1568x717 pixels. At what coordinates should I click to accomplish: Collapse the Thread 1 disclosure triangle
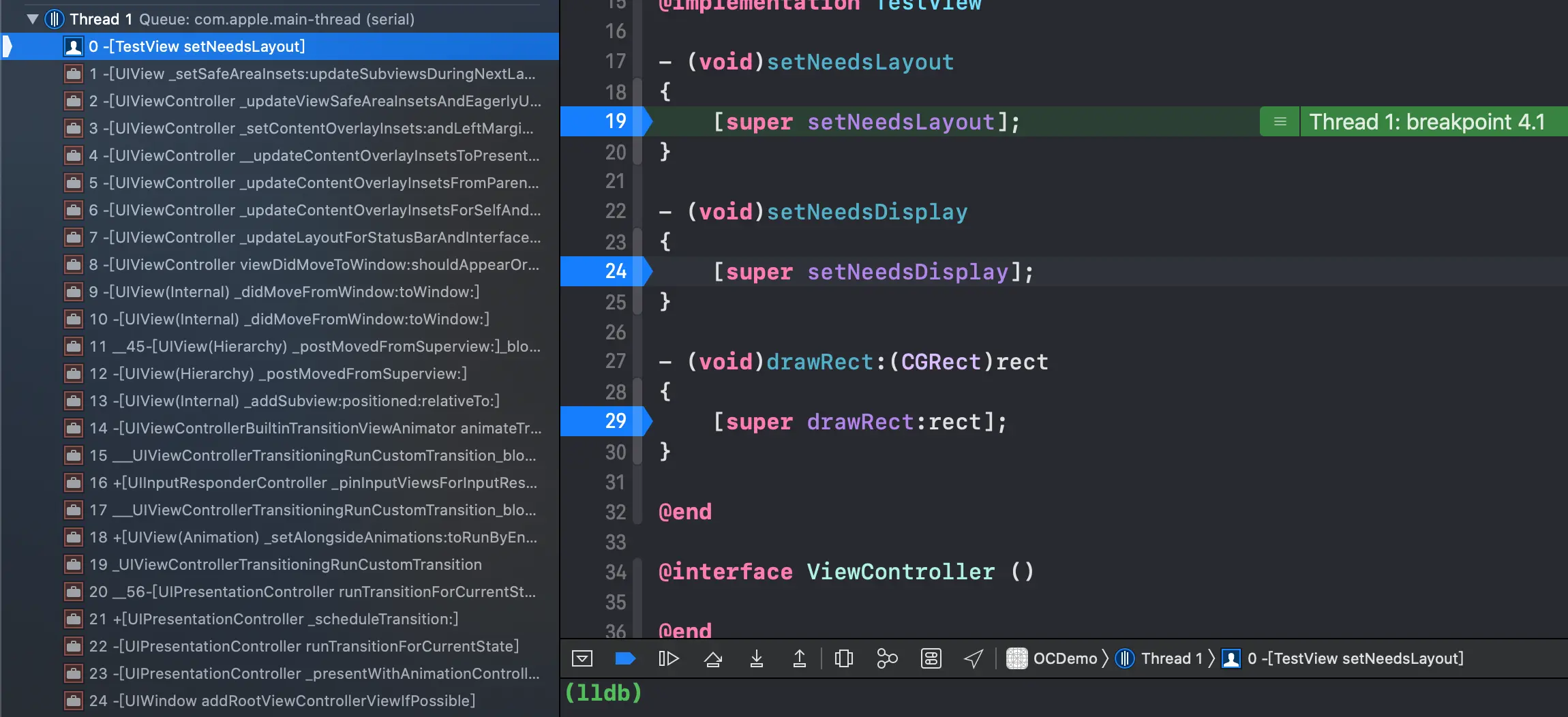tap(32, 19)
